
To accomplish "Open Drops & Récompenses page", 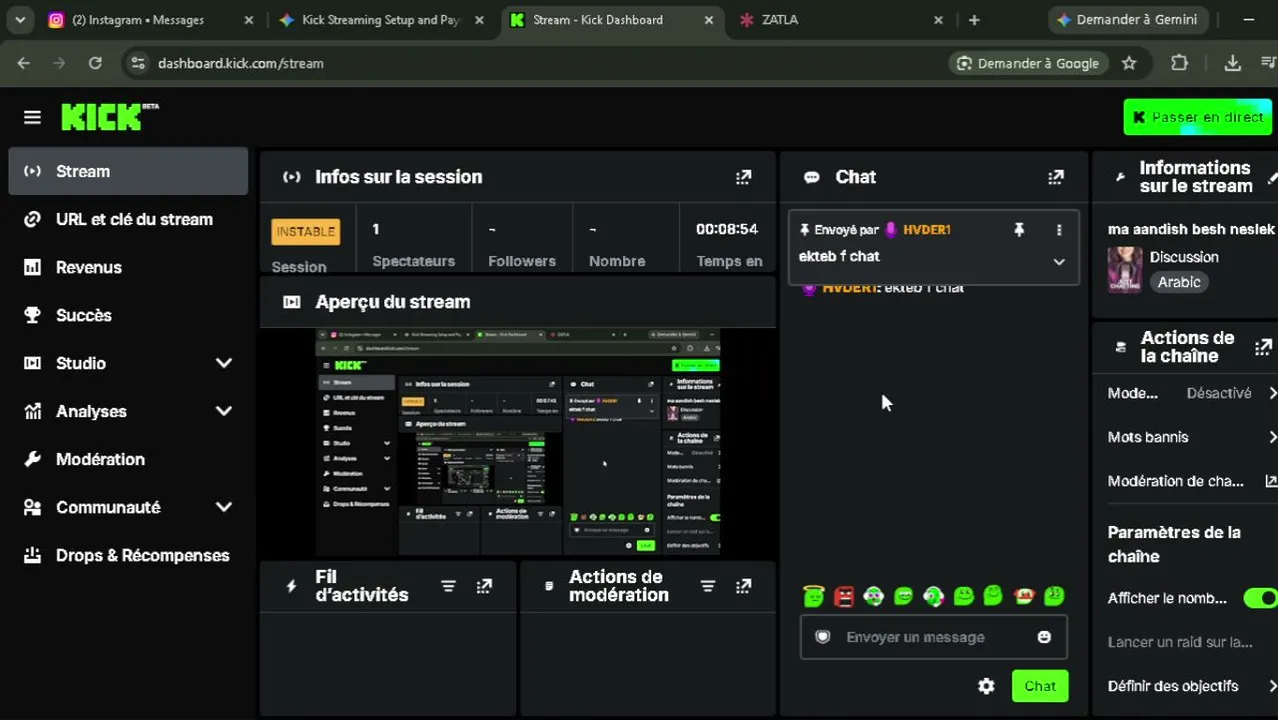I will pyautogui.click(x=128, y=555).
